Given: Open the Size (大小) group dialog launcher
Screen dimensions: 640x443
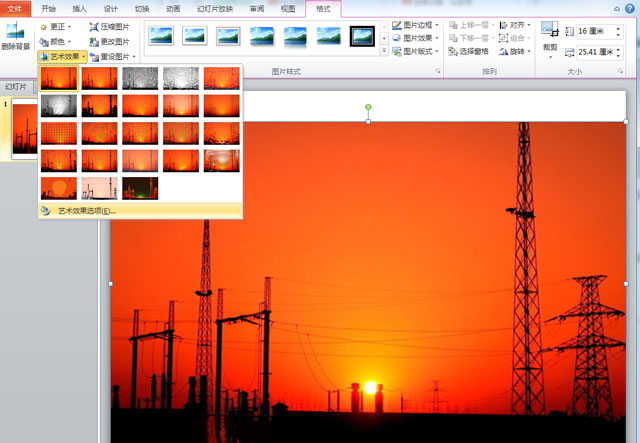Looking at the screenshot, I should (620, 71).
